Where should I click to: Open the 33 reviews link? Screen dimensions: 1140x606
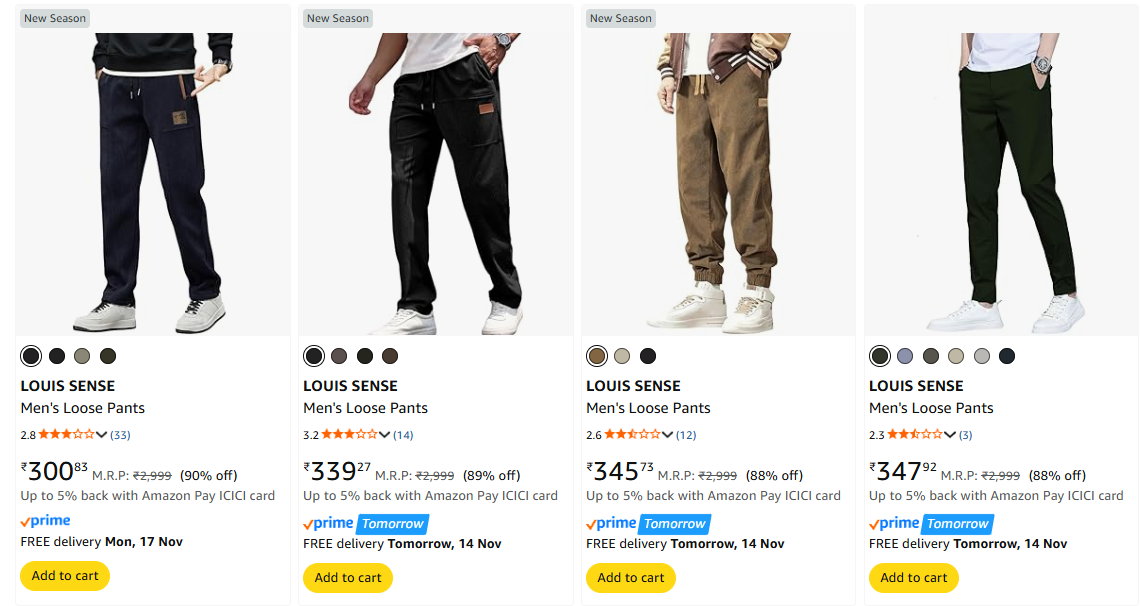click(120, 435)
